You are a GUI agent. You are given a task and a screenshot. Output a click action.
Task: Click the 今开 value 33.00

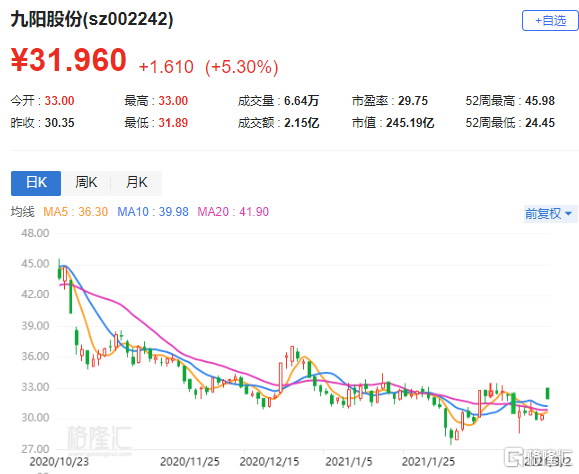(59, 100)
